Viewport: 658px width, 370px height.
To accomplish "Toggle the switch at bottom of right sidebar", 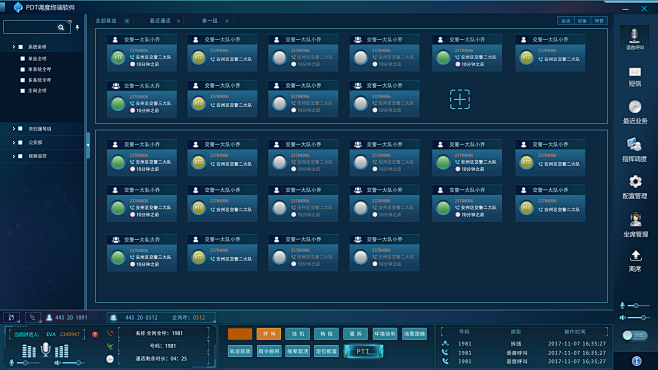I will point(634,335).
